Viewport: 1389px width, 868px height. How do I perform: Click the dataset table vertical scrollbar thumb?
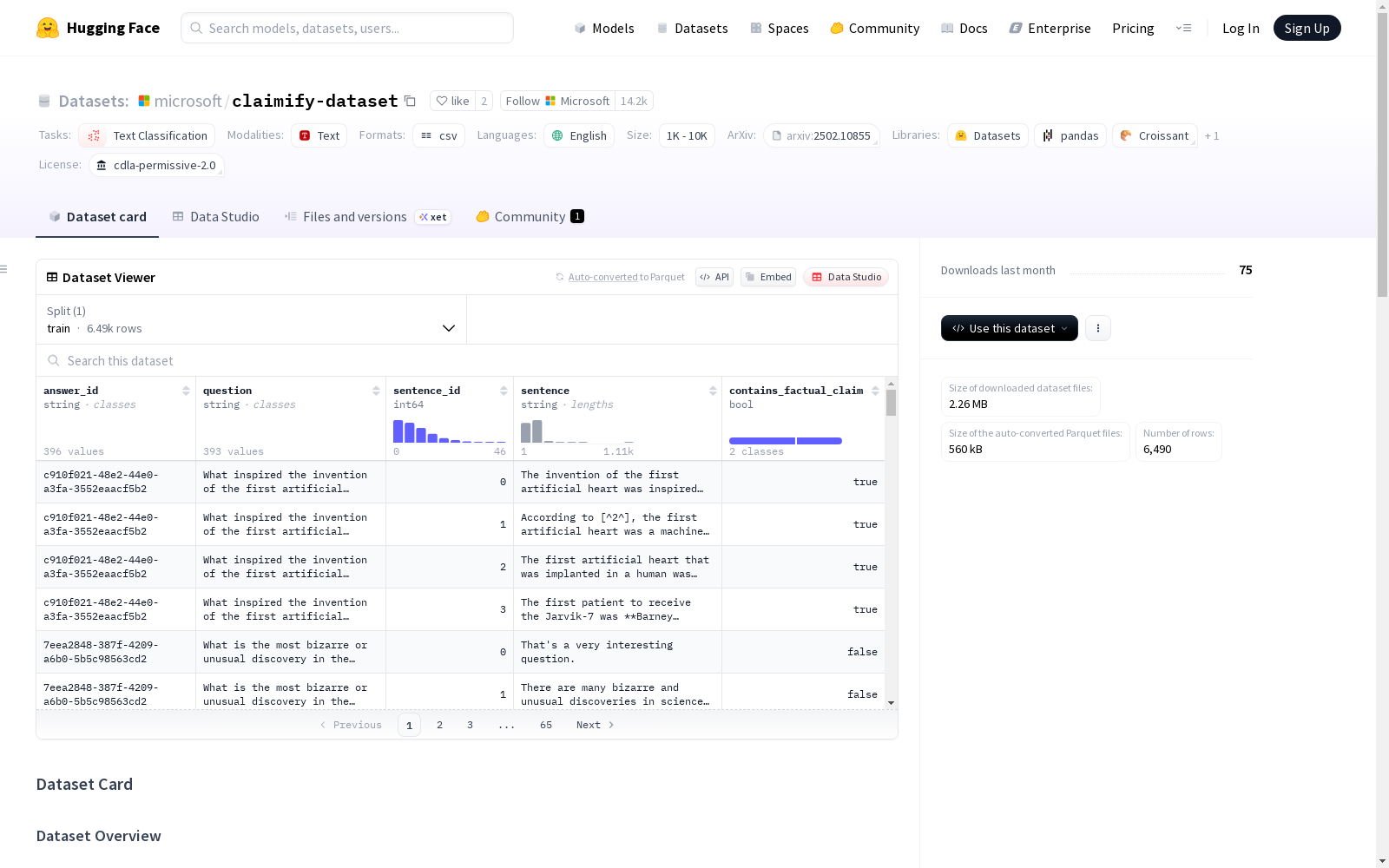pos(891,403)
